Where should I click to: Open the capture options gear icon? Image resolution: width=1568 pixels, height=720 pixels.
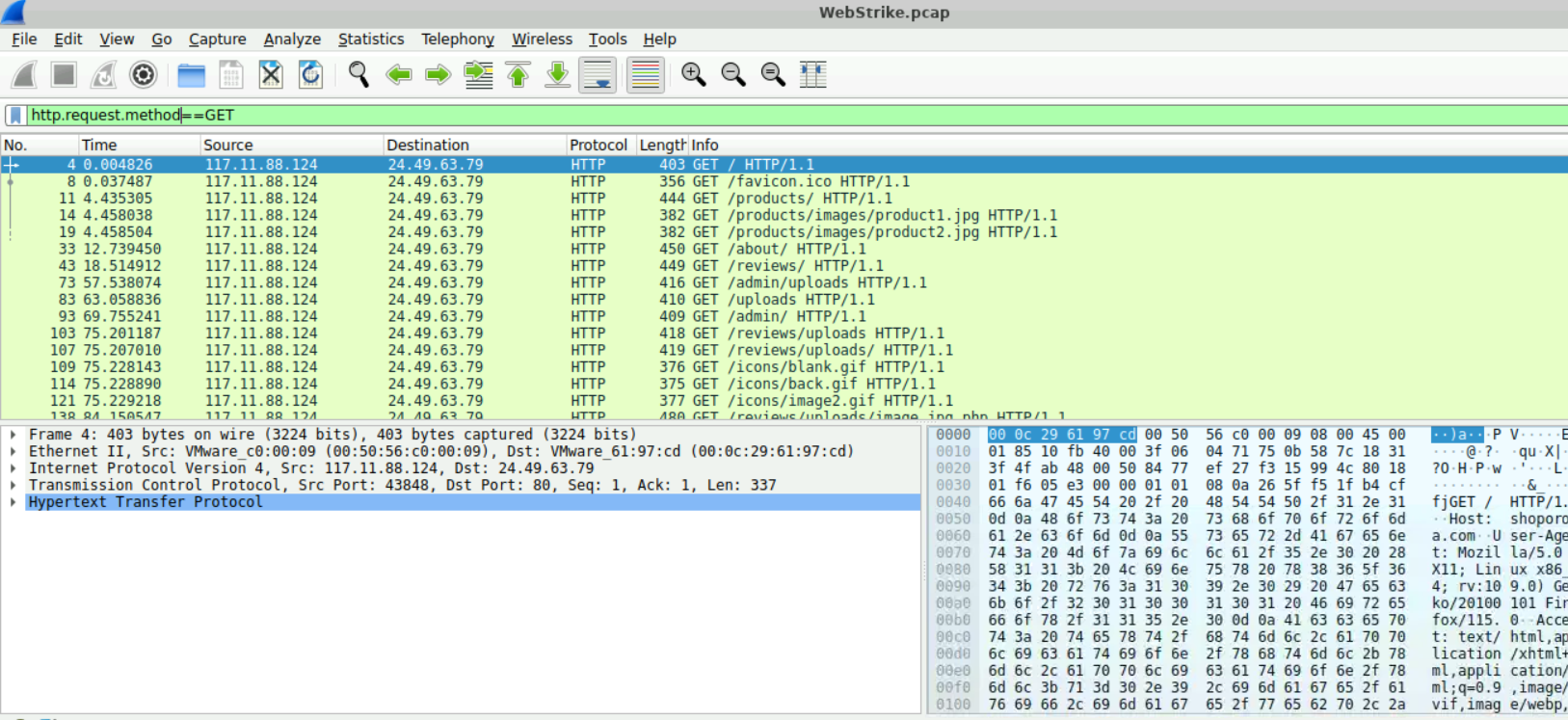(x=144, y=75)
